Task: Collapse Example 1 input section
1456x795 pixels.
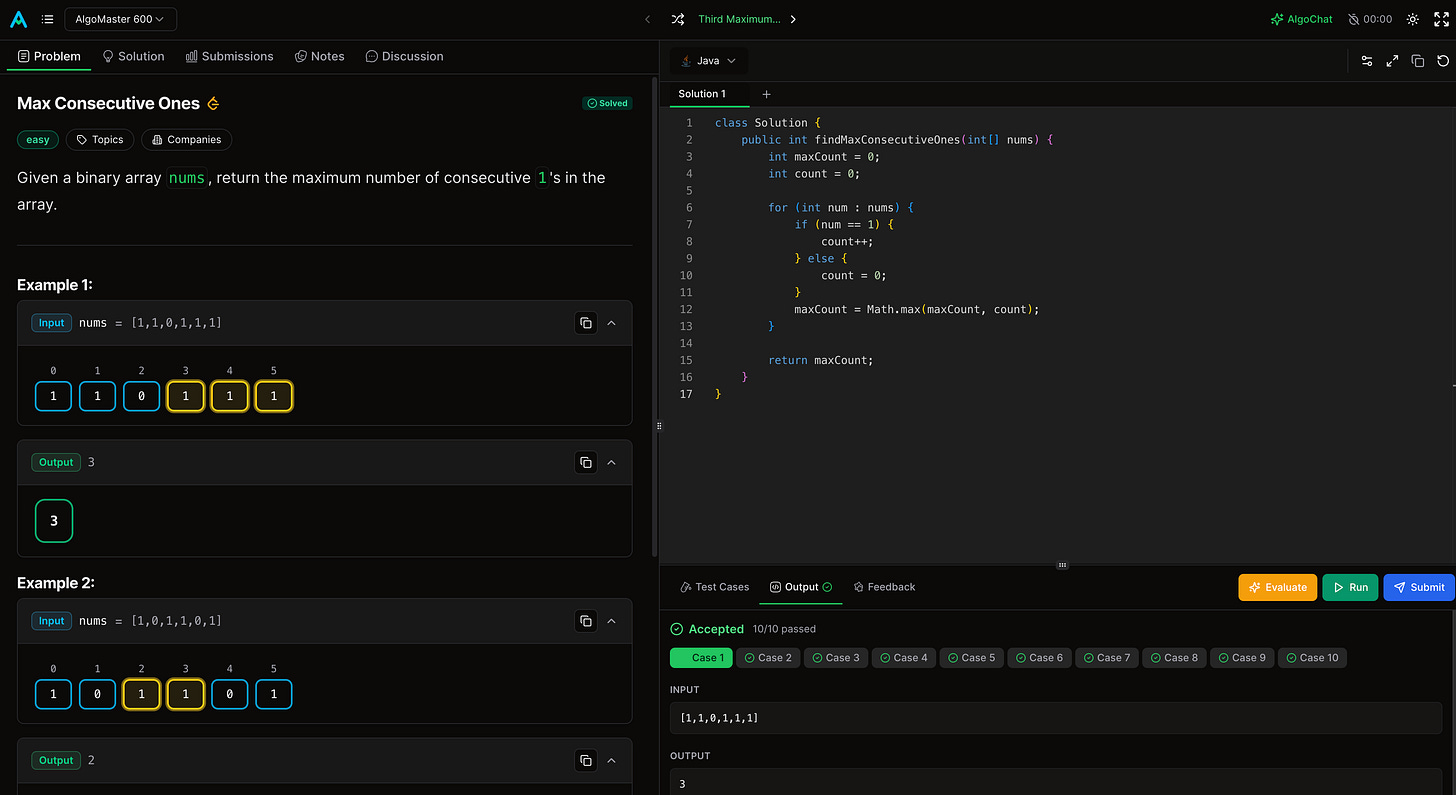Action: [x=612, y=323]
